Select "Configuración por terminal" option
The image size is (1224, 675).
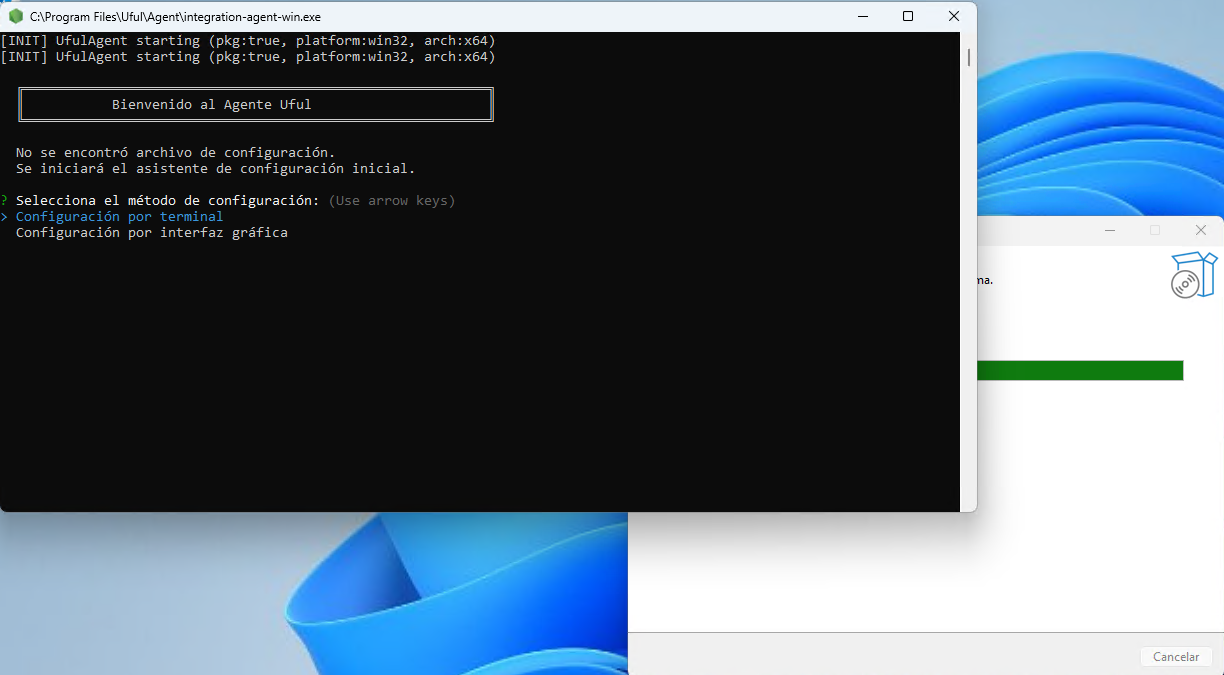tap(119, 216)
